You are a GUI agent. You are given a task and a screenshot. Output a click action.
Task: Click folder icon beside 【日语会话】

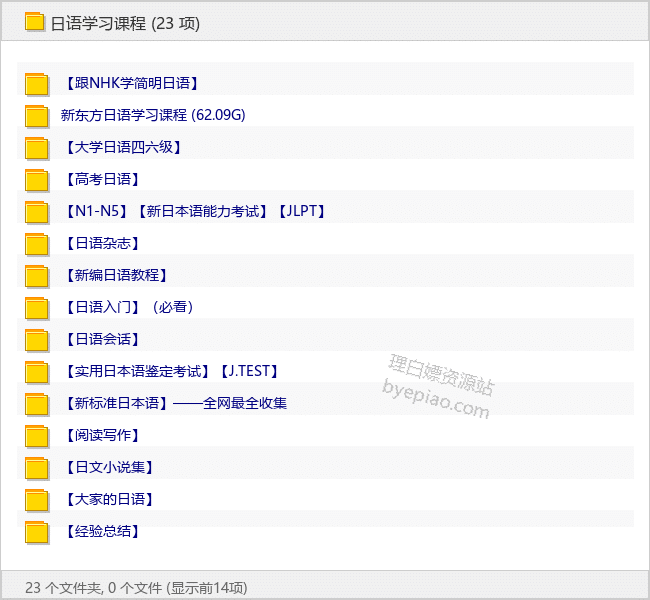coord(36,340)
